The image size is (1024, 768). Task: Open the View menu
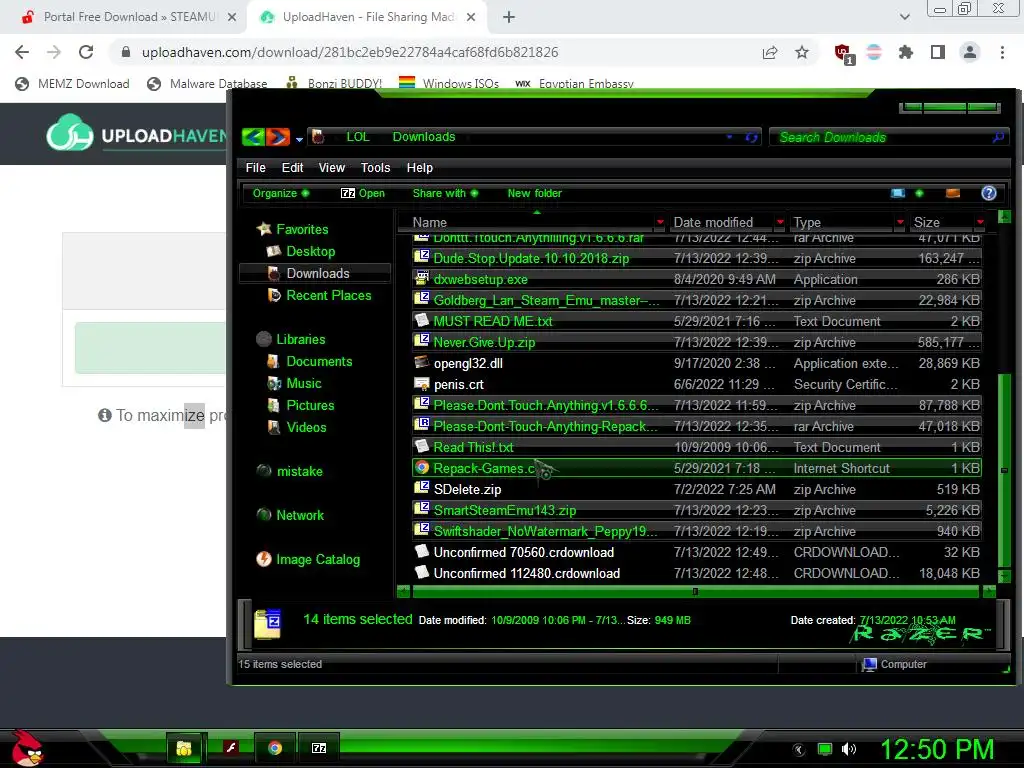331,168
